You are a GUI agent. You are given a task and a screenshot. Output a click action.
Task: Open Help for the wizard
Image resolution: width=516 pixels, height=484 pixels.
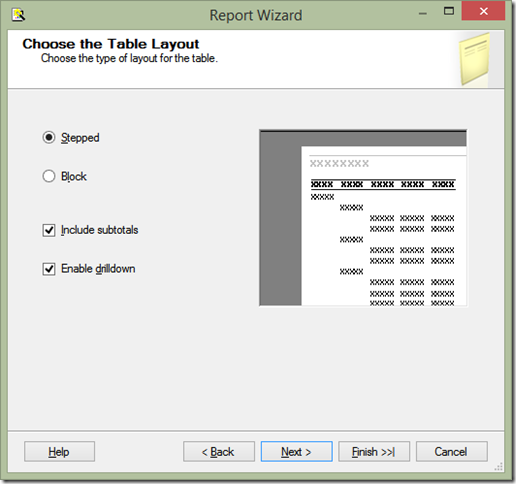point(59,452)
